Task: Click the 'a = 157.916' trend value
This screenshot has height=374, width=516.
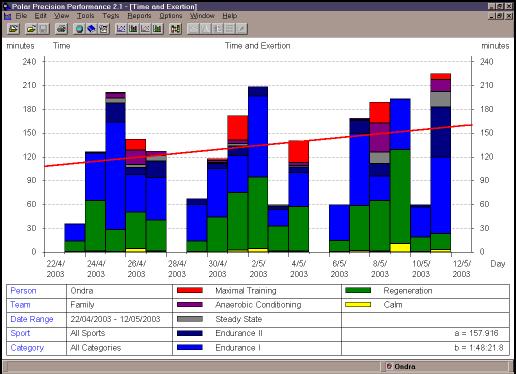Action: pyautogui.click(x=476, y=333)
